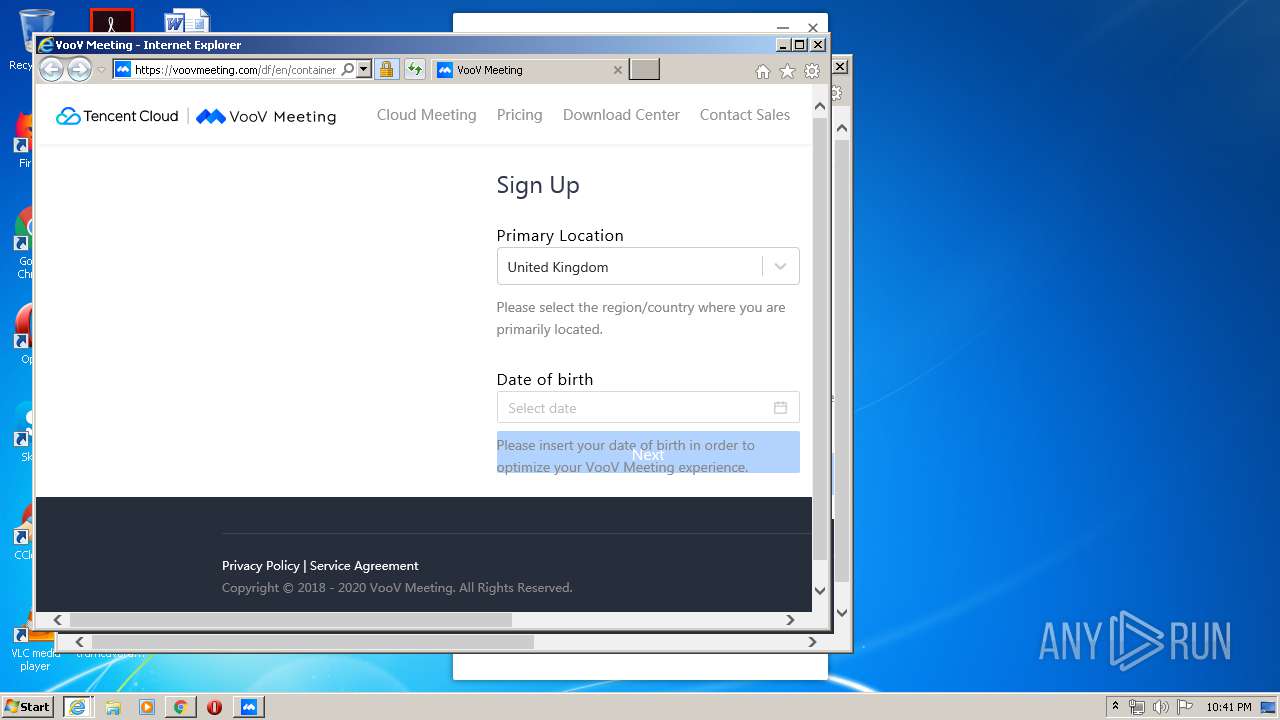Click the refresh page icon
Image resolution: width=1280 pixels, height=720 pixels.
coord(414,70)
